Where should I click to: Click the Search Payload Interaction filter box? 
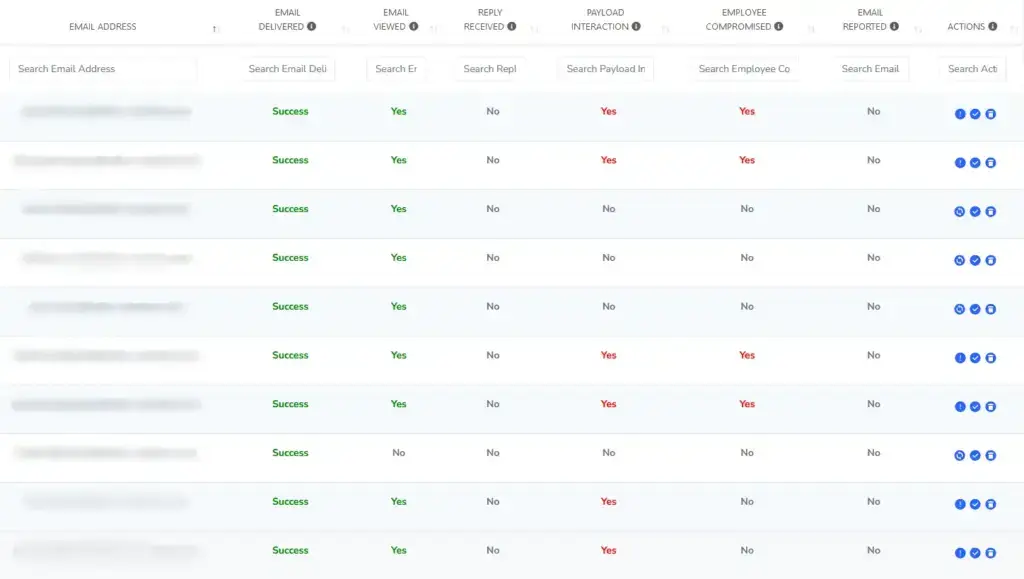[605, 69]
